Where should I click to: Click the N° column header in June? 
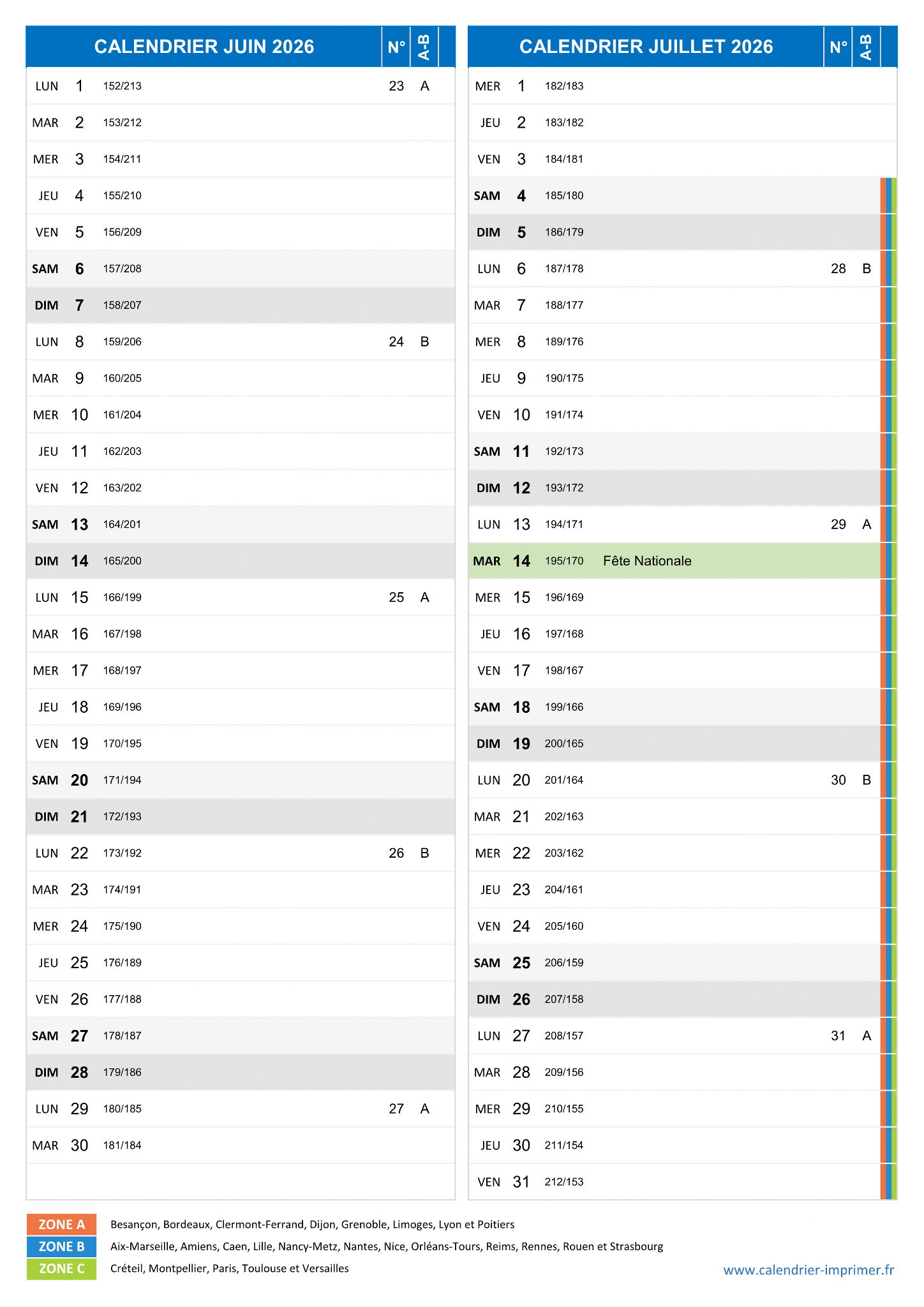pos(396,47)
